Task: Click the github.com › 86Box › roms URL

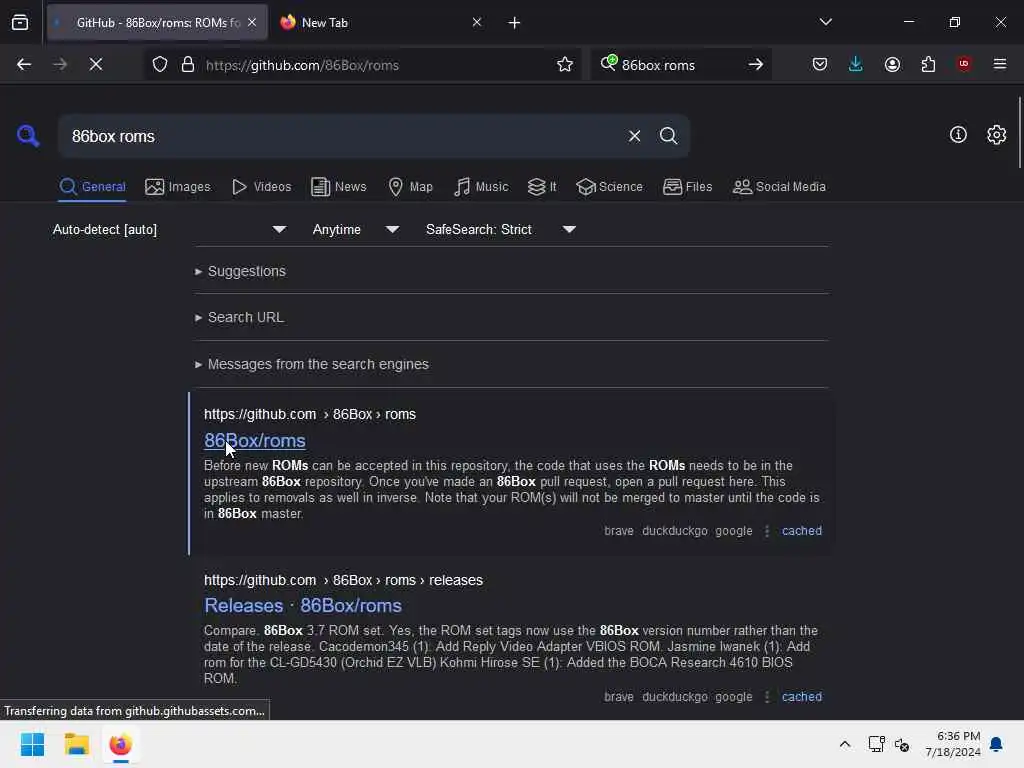Action: coord(310,415)
